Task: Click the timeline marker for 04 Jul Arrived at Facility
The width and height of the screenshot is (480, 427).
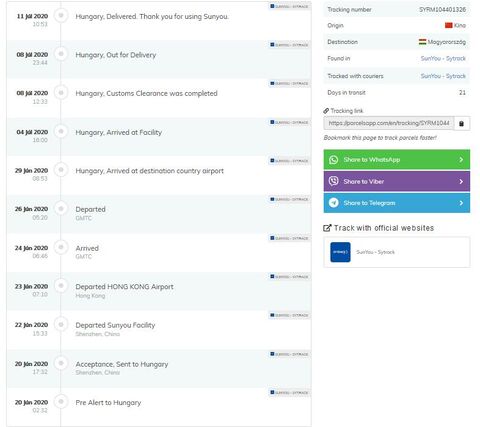Action: tap(61, 131)
